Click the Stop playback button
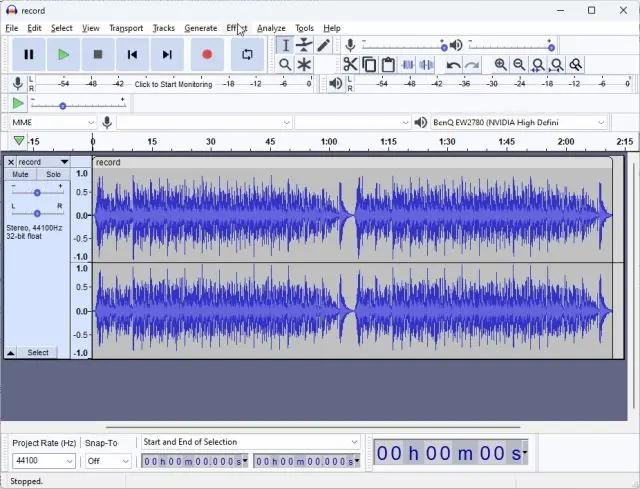 (98, 54)
